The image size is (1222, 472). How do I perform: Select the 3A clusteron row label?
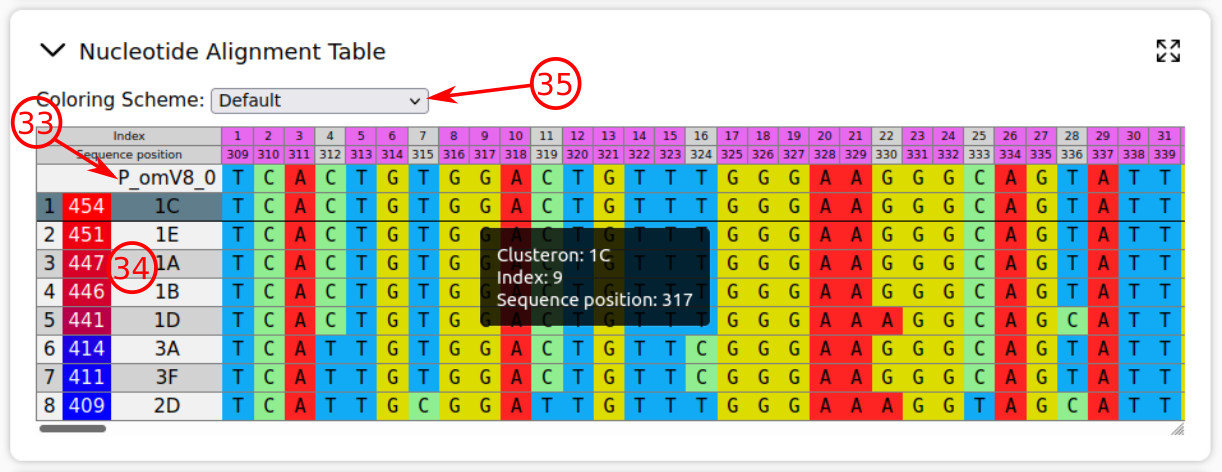click(x=166, y=349)
